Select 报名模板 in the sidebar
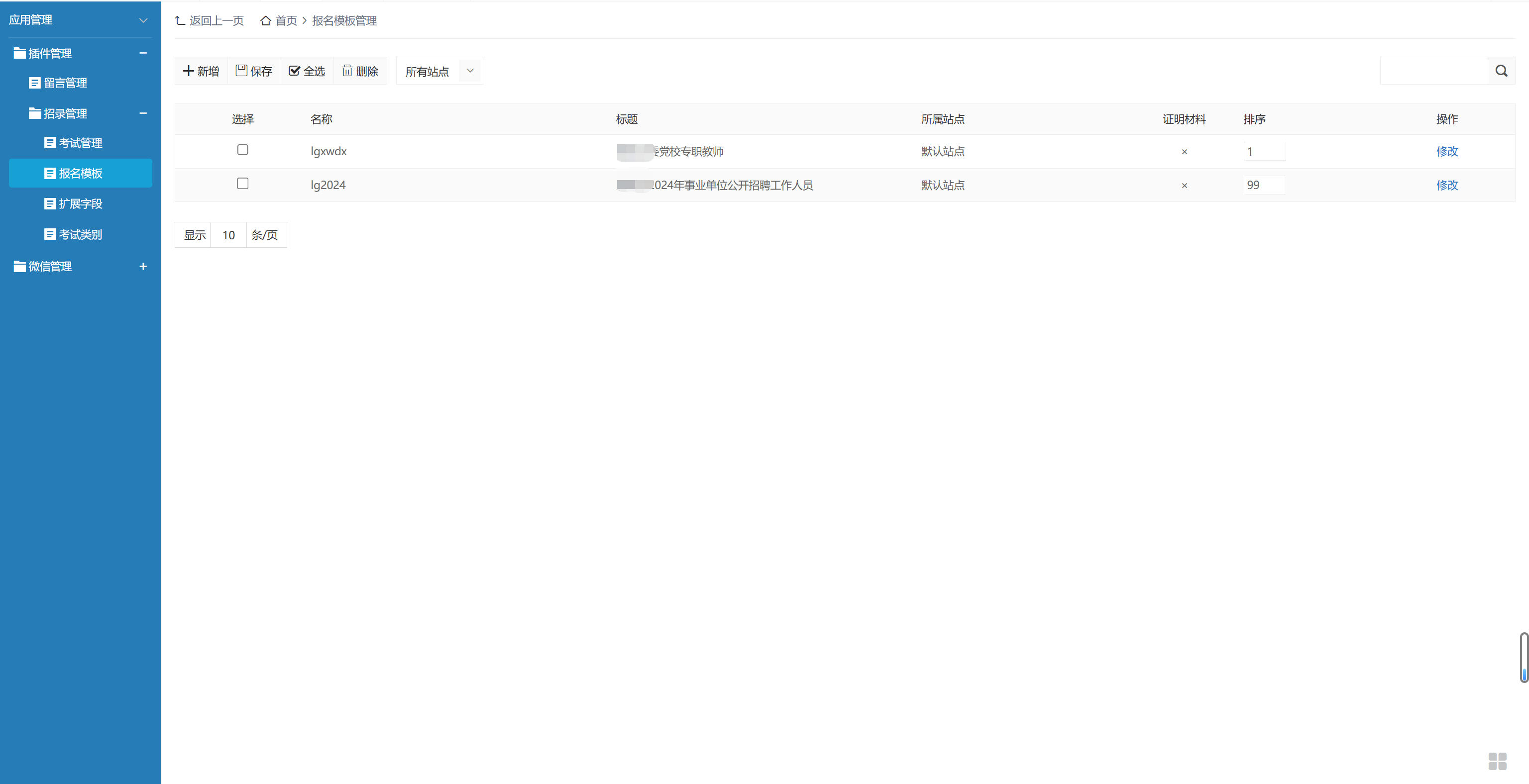This screenshot has height=784, width=1529. pyautogui.click(x=80, y=173)
